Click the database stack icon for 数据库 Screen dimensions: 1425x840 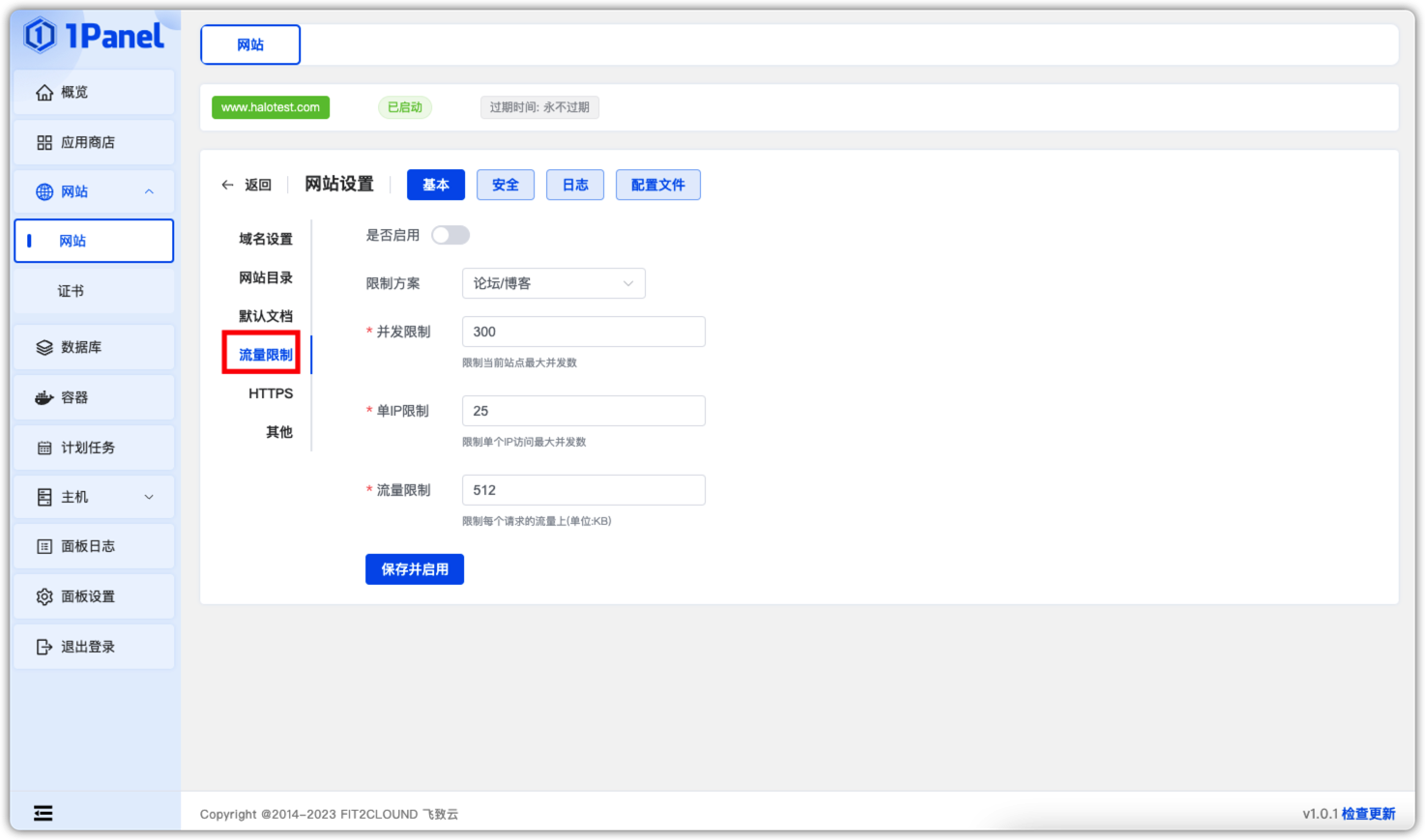[44, 348]
